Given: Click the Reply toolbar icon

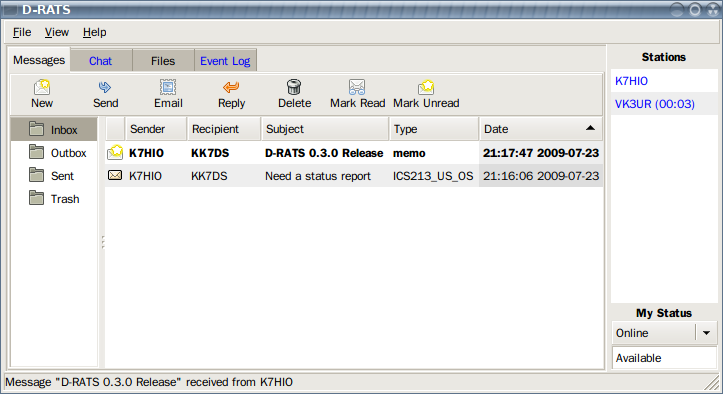Looking at the screenshot, I should tap(231, 87).
